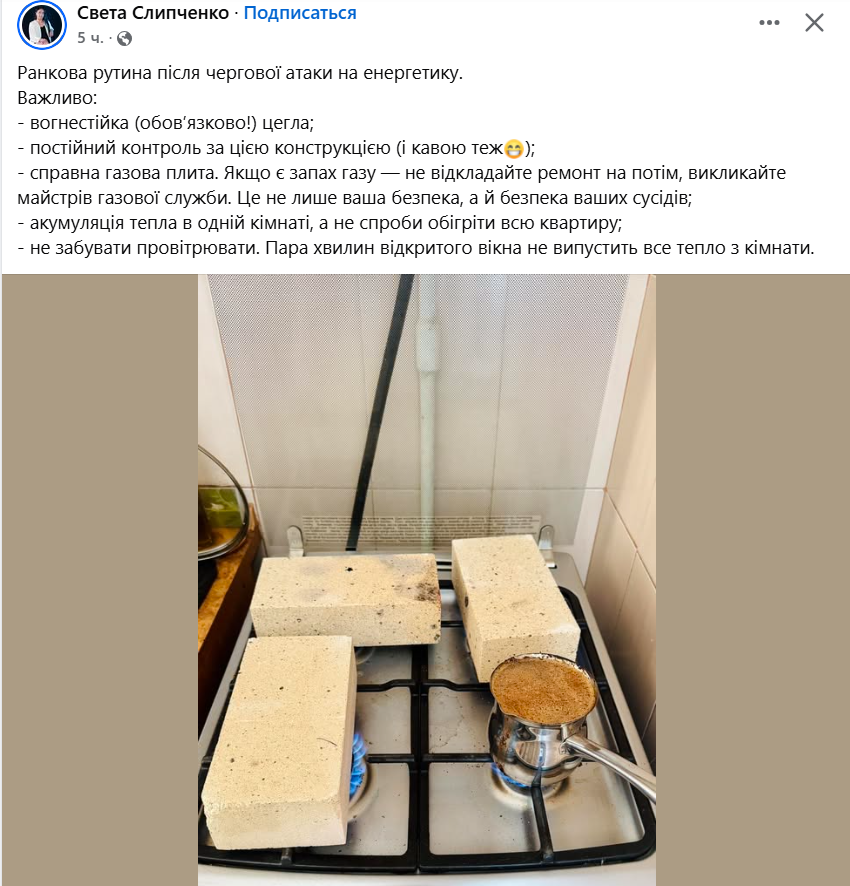Open the stove photo in full view

click(x=427, y=580)
